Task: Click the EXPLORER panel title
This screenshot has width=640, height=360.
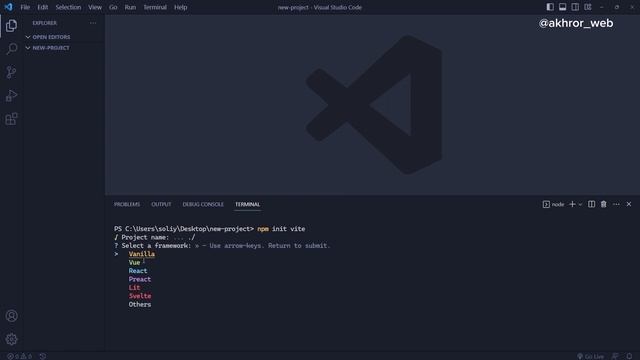Action: 44,23
